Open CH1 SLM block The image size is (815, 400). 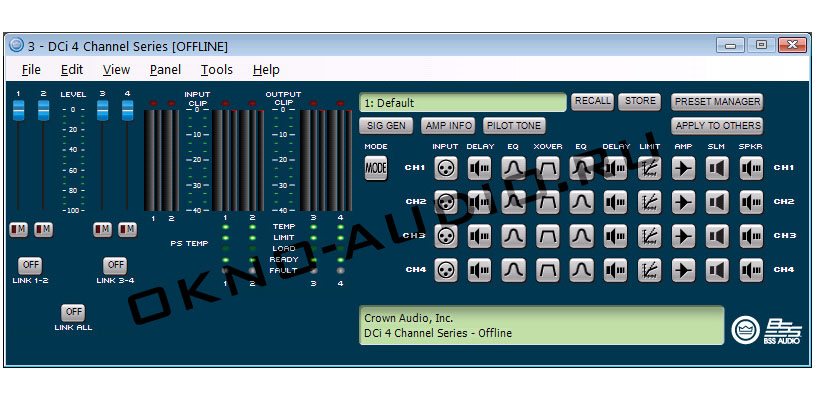click(x=717, y=168)
